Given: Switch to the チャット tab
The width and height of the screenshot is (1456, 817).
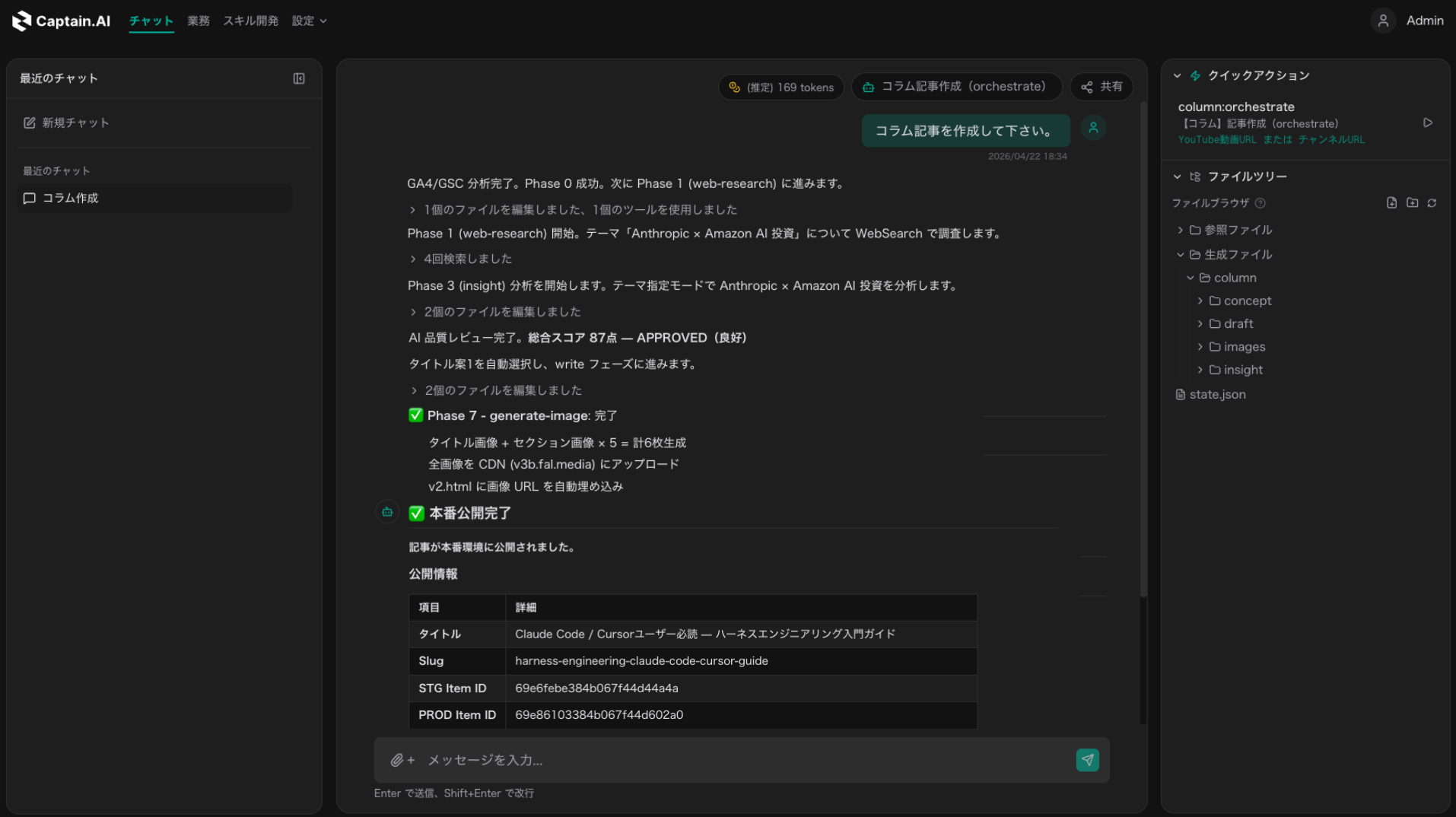Looking at the screenshot, I should [x=151, y=21].
